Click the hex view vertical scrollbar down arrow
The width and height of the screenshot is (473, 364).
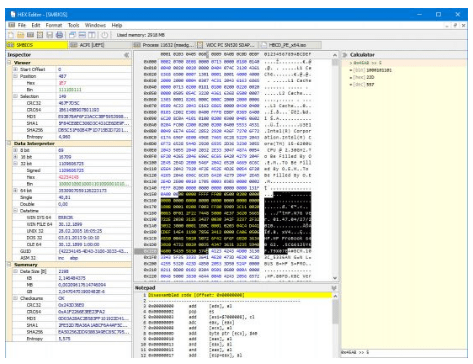coord(335,278)
